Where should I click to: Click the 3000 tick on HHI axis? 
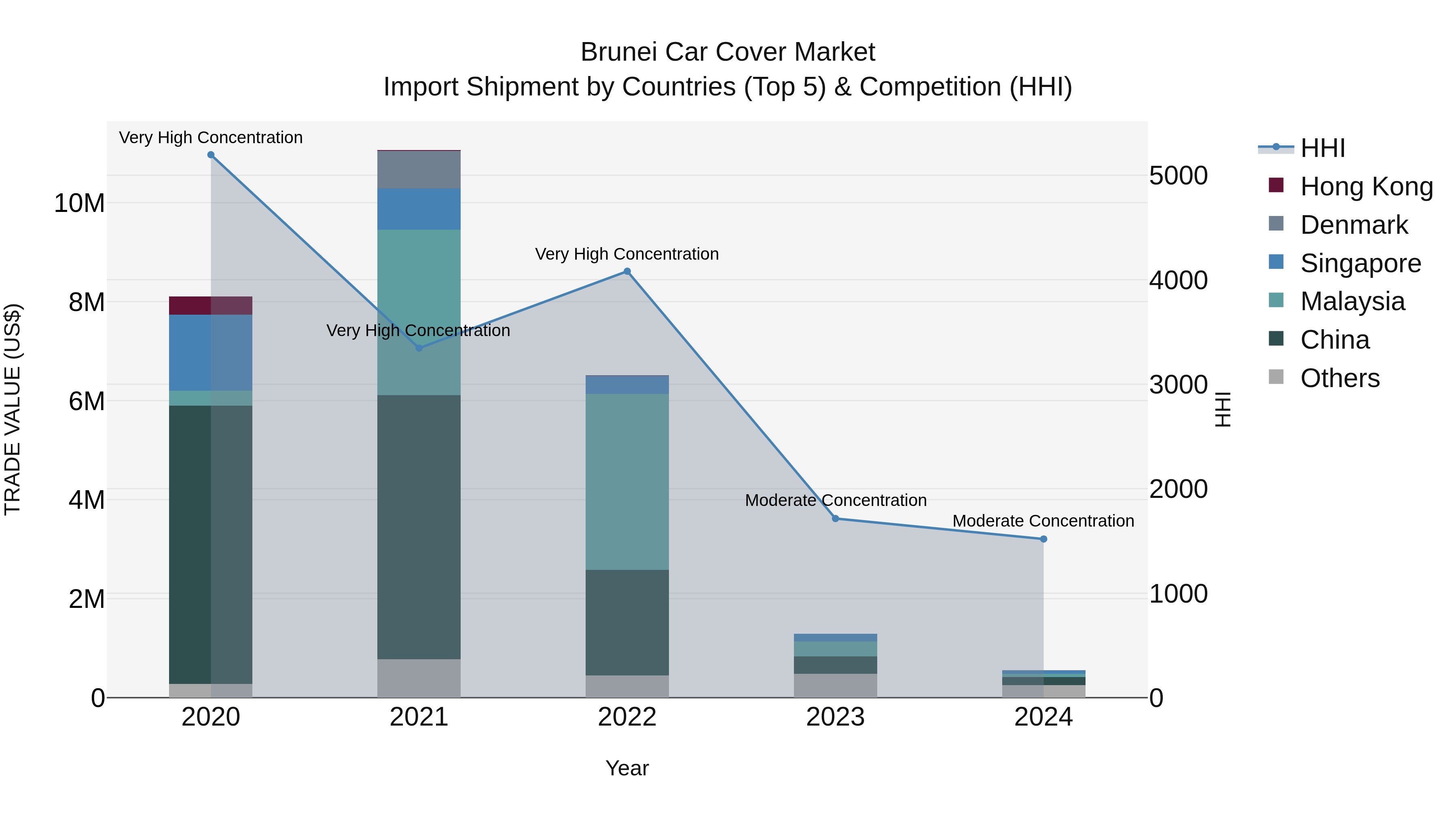point(1179,385)
